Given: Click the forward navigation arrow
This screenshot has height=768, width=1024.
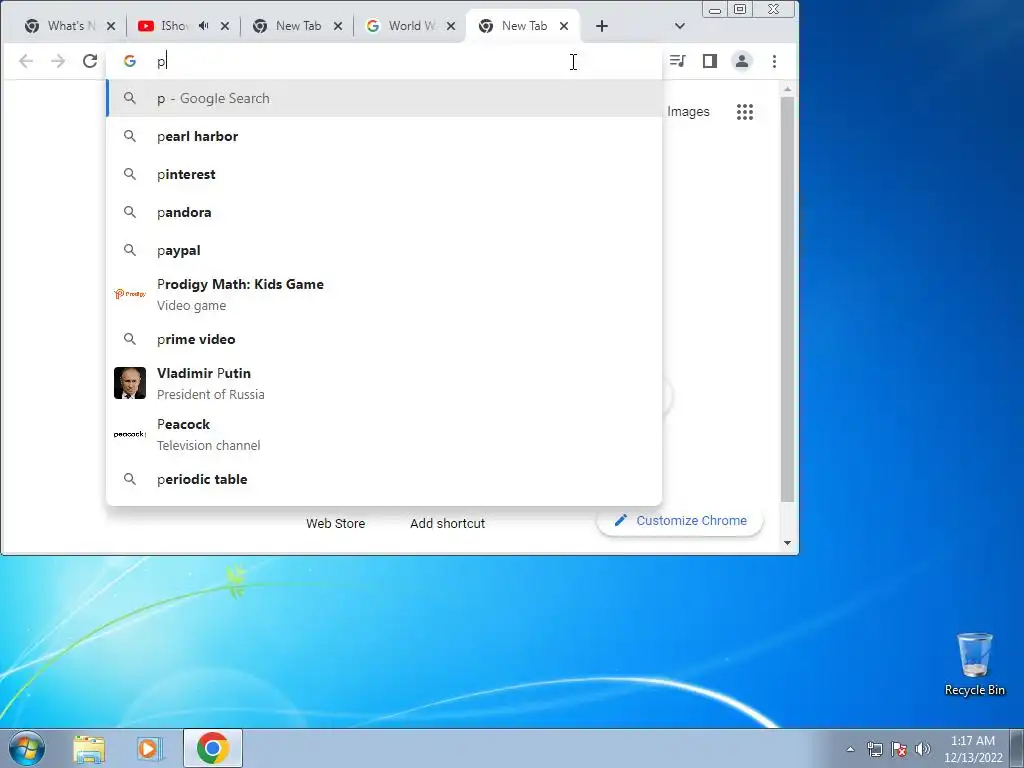Looking at the screenshot, I should 58,61.
